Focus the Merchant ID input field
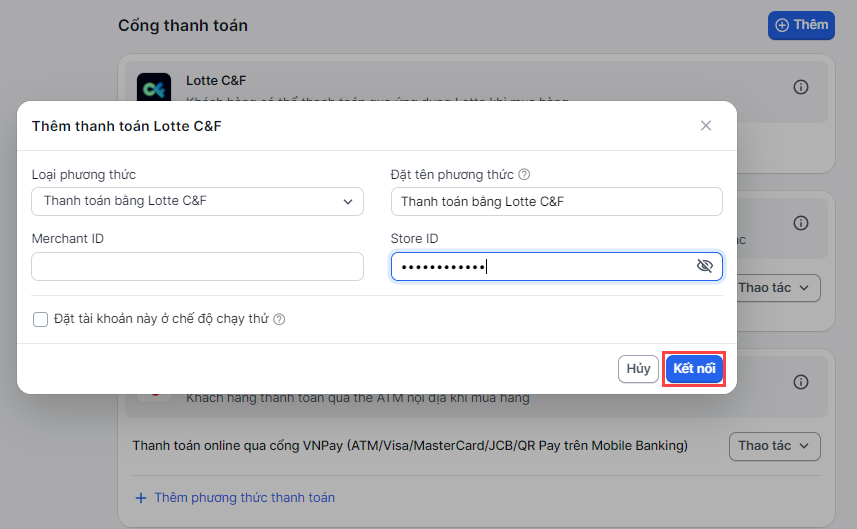 point(197,266)
